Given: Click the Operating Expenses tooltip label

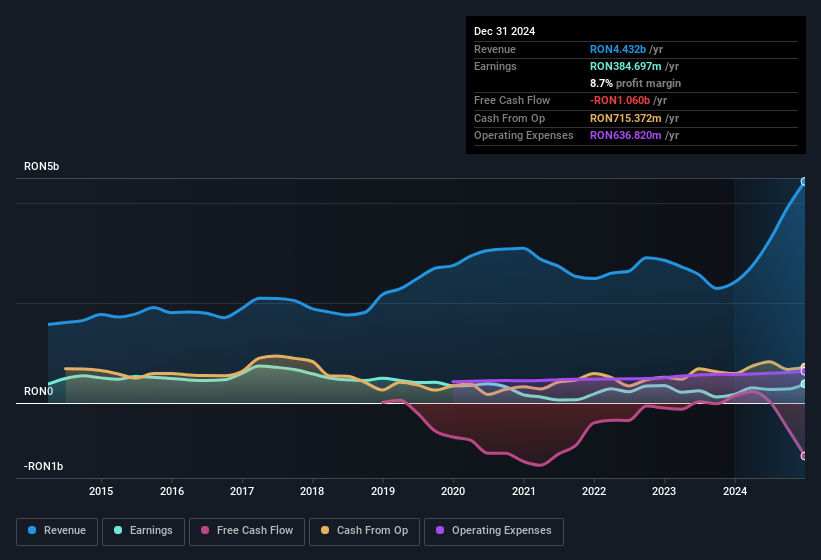Looking at the screenshot, I should pyautogui.click(x=524, y=136).
